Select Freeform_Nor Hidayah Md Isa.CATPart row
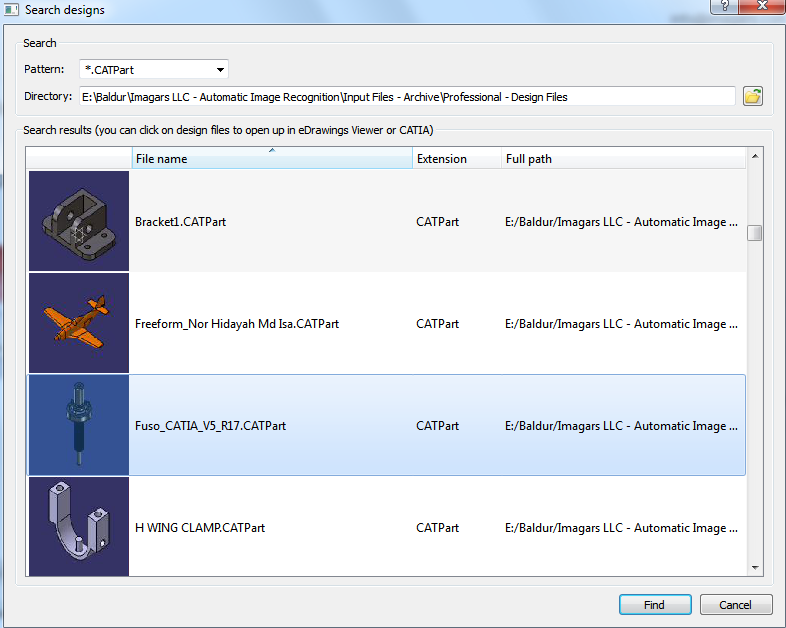Viewport: 786px width, 628px height. pyautogui.click(x=237, y=323)
